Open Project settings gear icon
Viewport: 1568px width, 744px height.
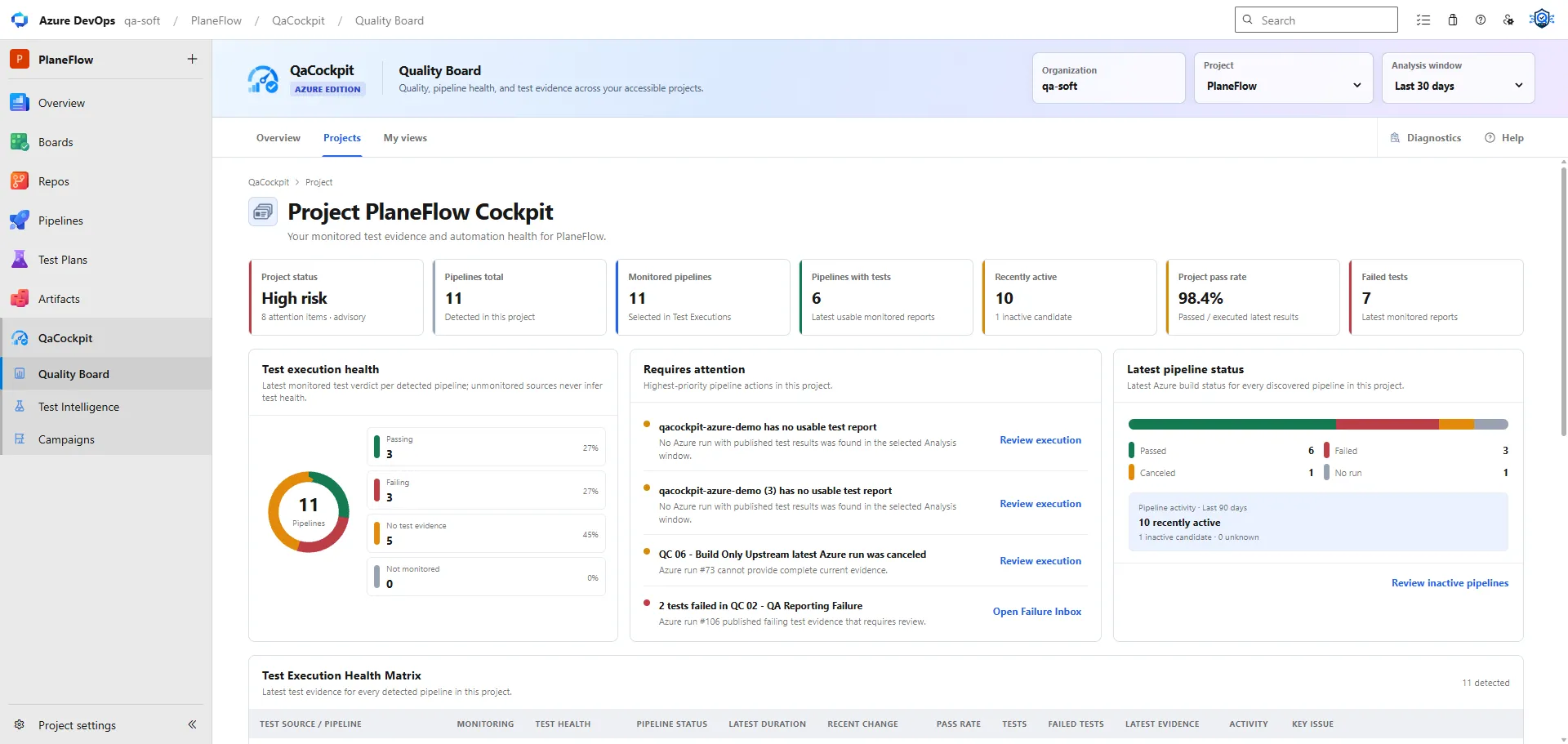click(20, 724)
